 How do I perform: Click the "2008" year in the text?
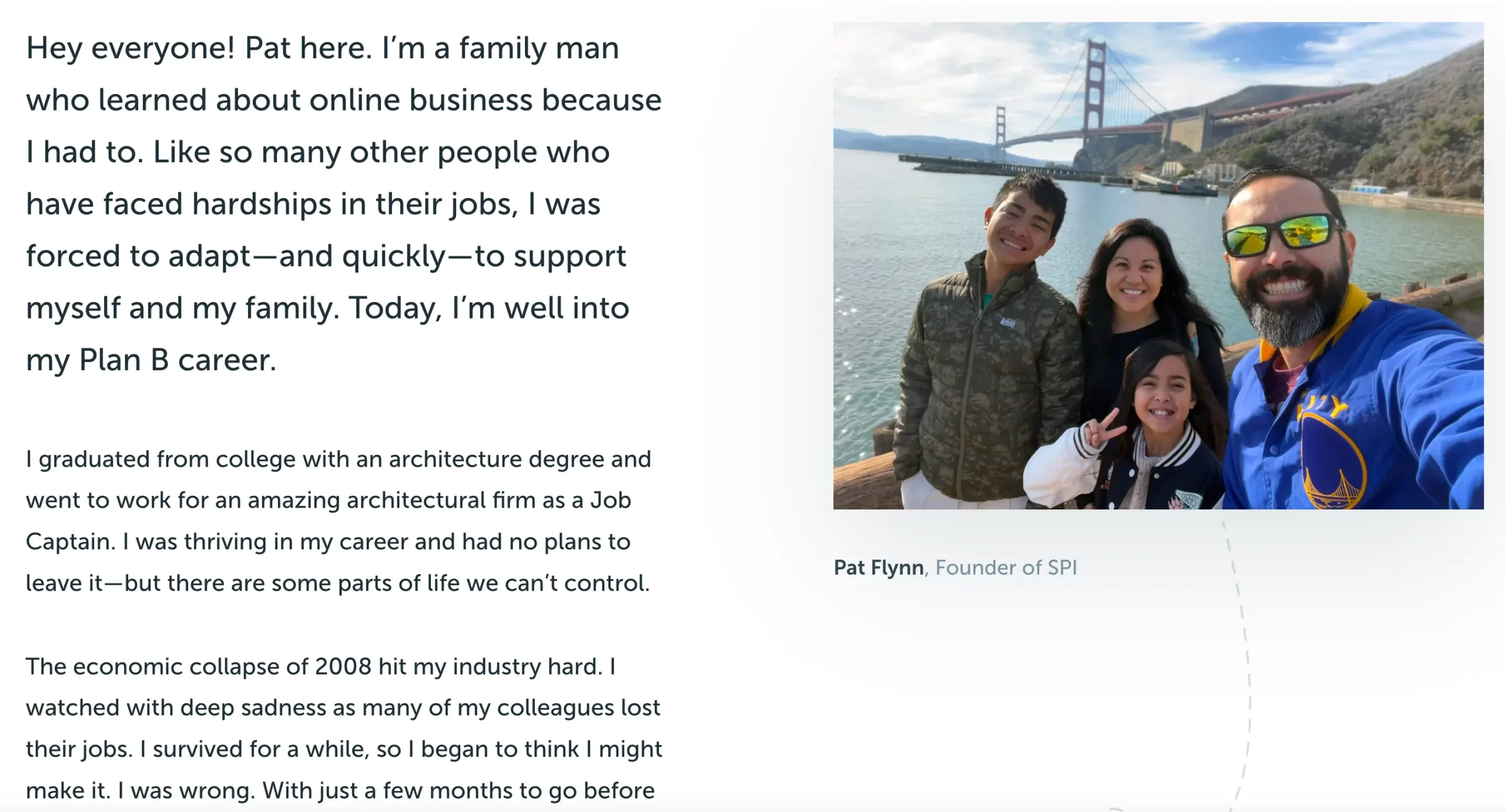[343, 667]
